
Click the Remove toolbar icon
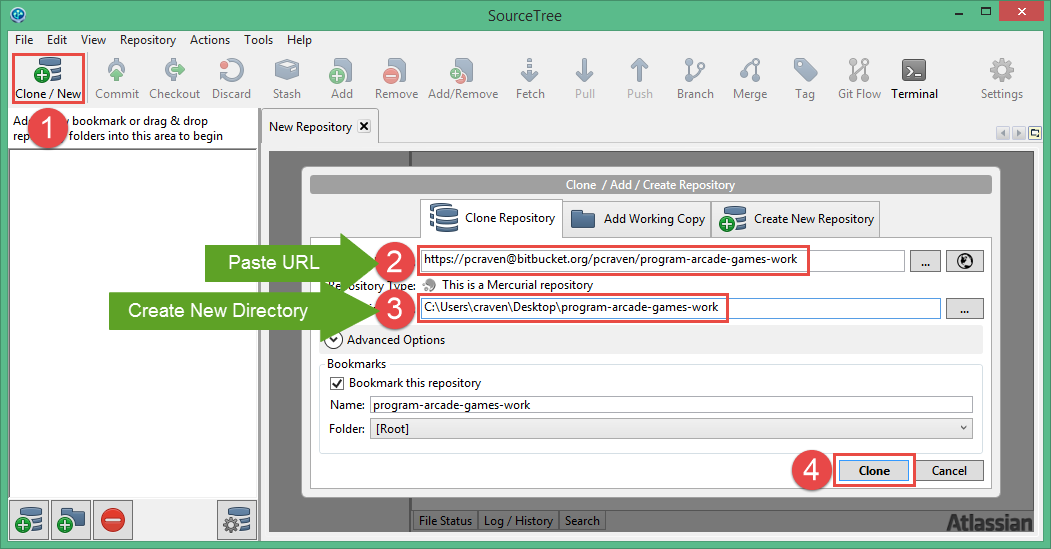click(x=396, y=78)
